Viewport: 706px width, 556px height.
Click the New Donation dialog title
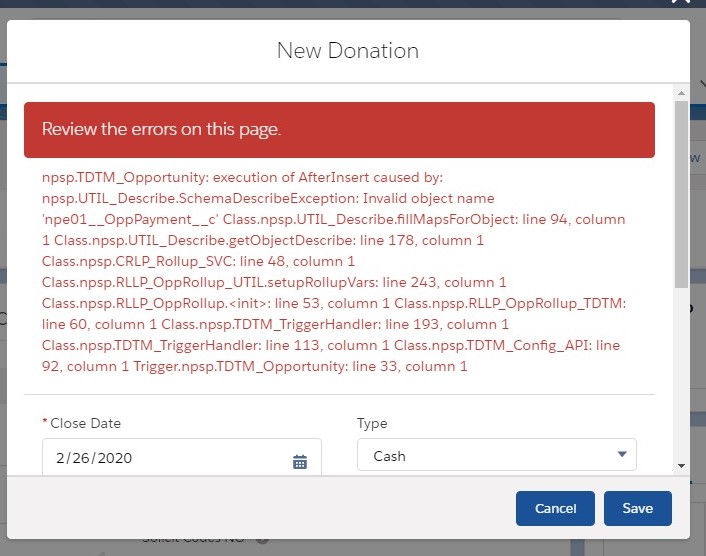pyautogui.click(x=347, y=50)
